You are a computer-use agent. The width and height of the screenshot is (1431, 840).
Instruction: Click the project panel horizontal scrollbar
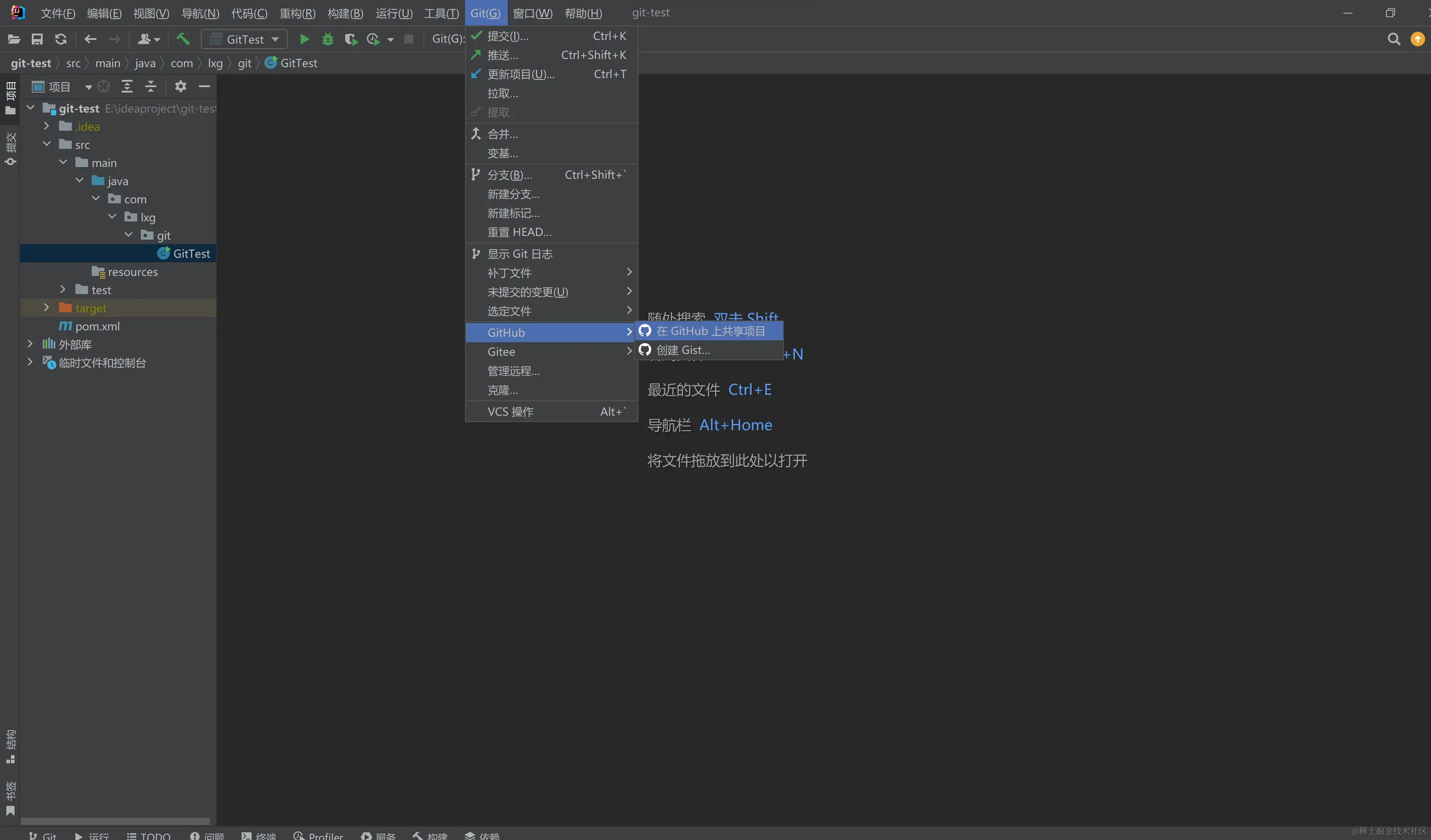point(115,821)
